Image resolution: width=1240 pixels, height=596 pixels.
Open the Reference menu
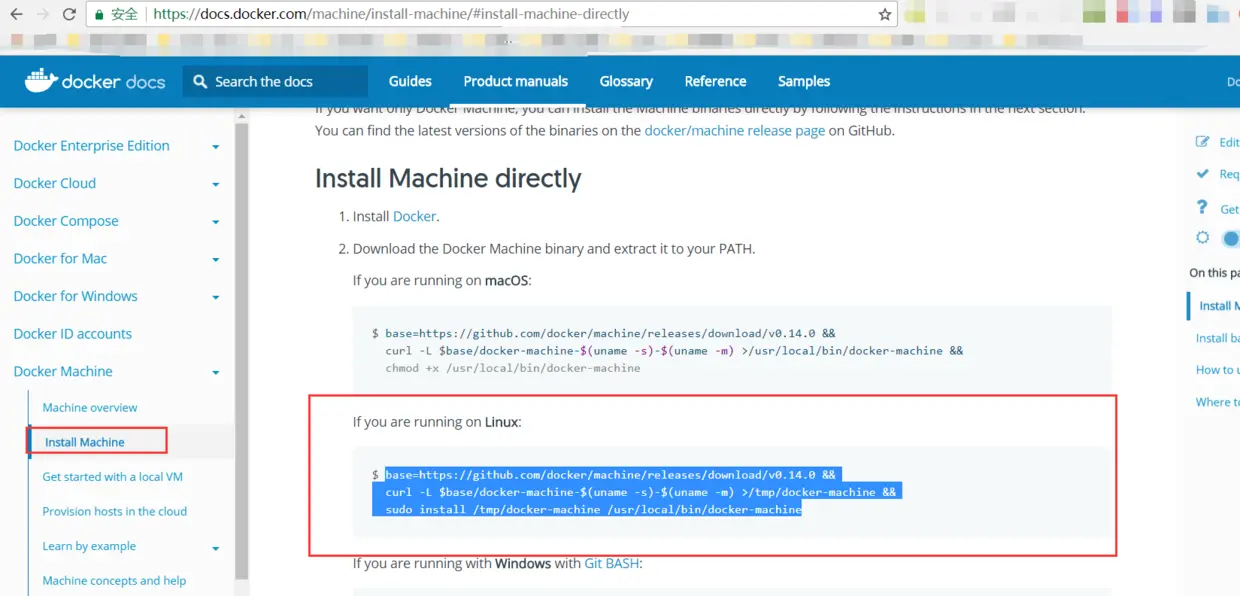715,81
